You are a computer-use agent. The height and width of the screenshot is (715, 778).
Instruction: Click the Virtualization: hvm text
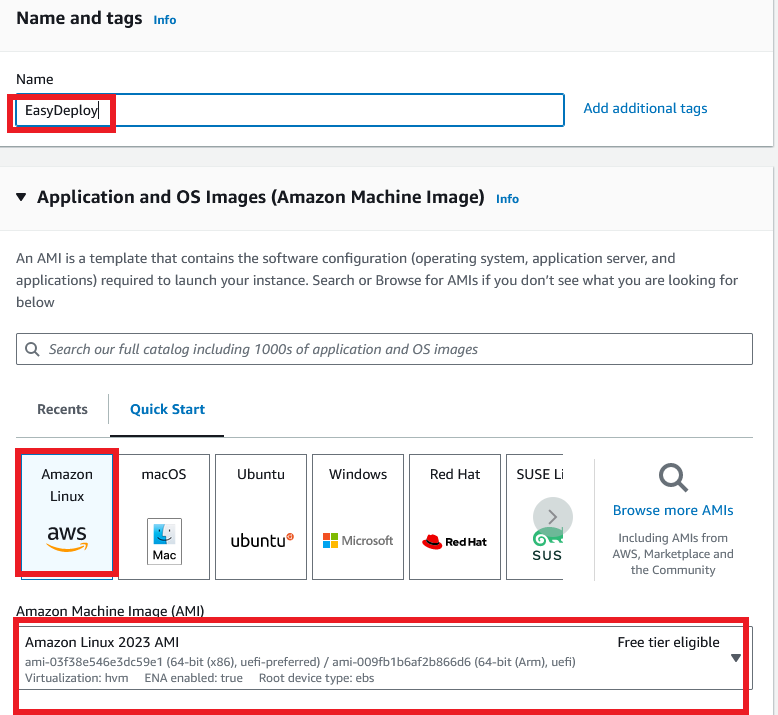pos(76,678)
